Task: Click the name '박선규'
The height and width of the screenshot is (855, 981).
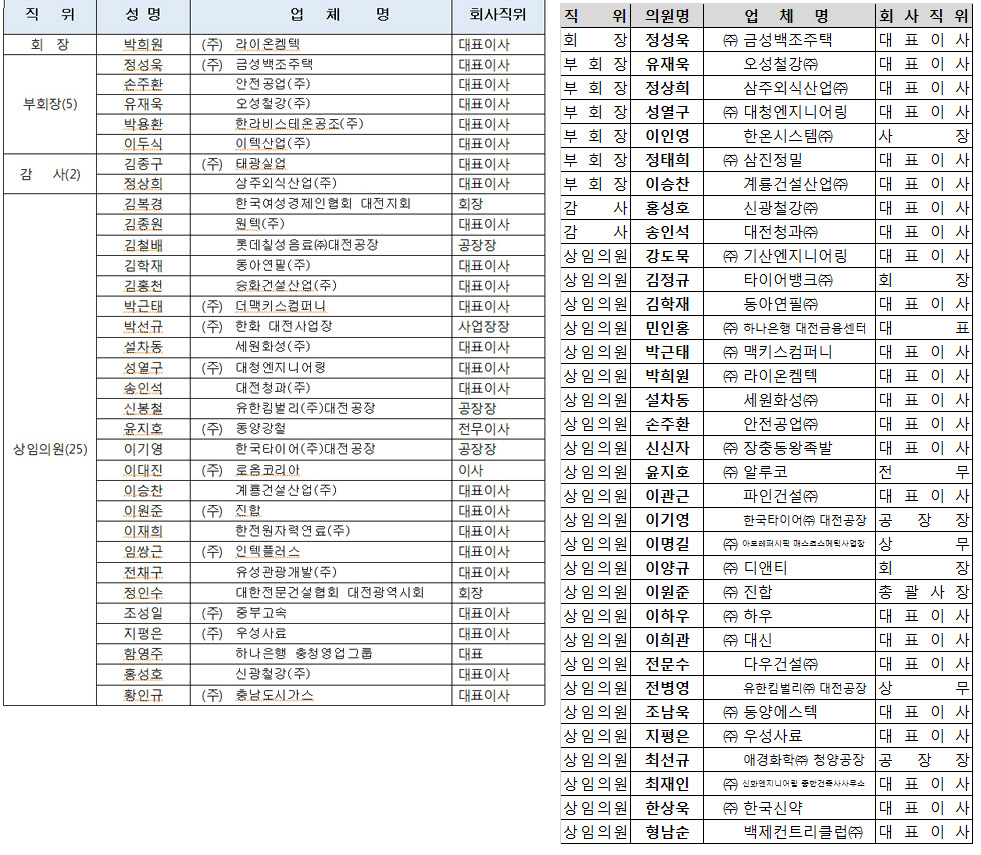Action: (x=143, y=326)
